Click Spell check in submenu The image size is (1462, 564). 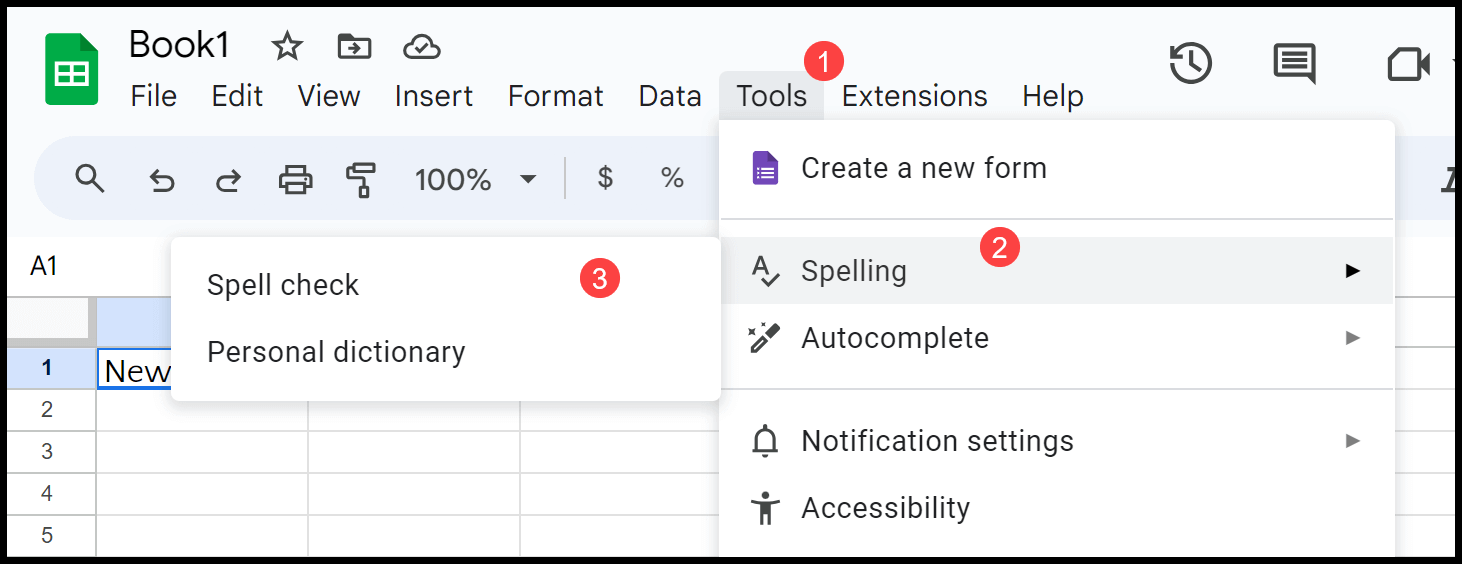tap(446, 285)
